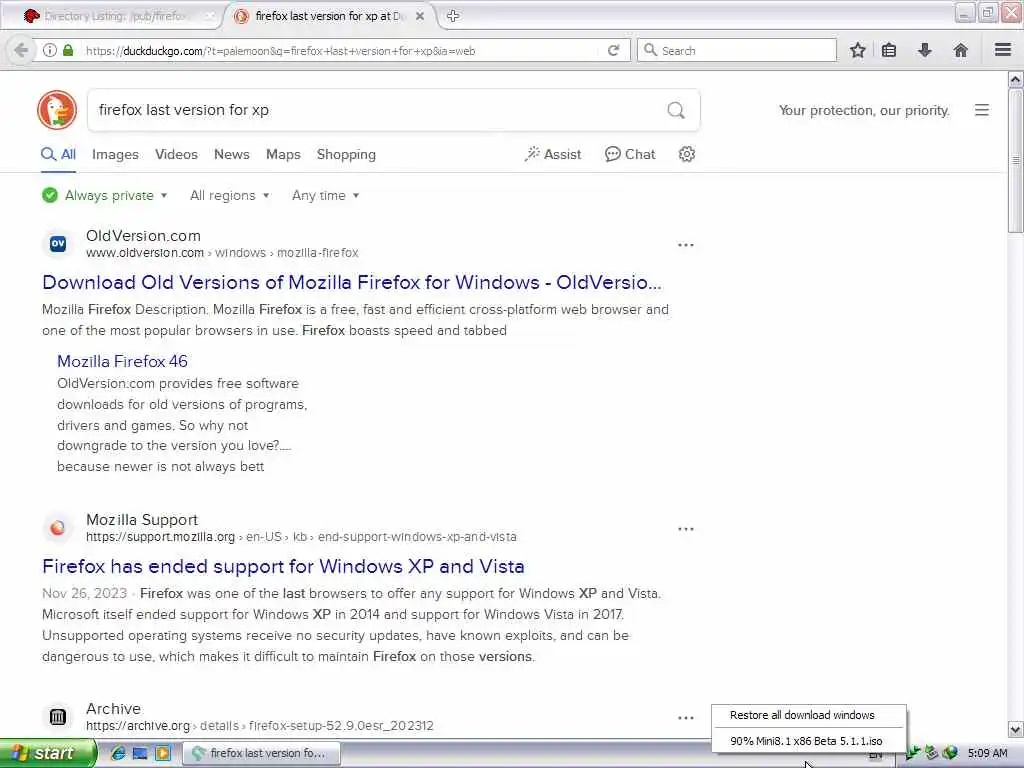Click the Mozilla Support site favicon
The width and height of the screenshot is (1024, 768).
pyautogui.click(x=57, y=528)
